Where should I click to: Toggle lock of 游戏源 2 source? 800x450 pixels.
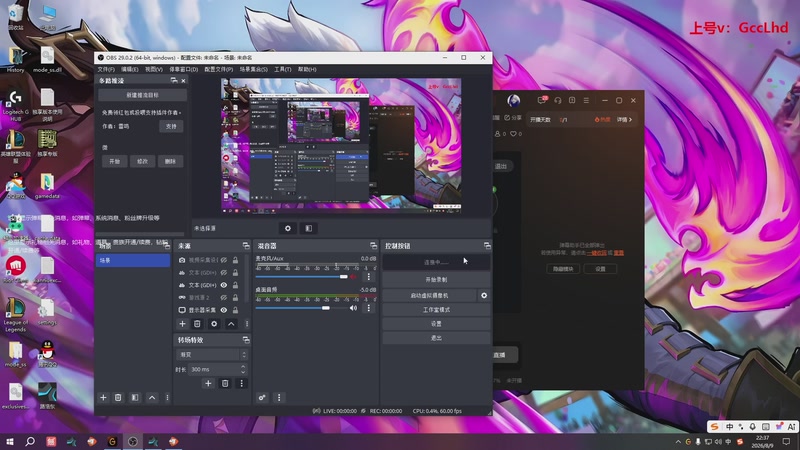click(235, 297)
